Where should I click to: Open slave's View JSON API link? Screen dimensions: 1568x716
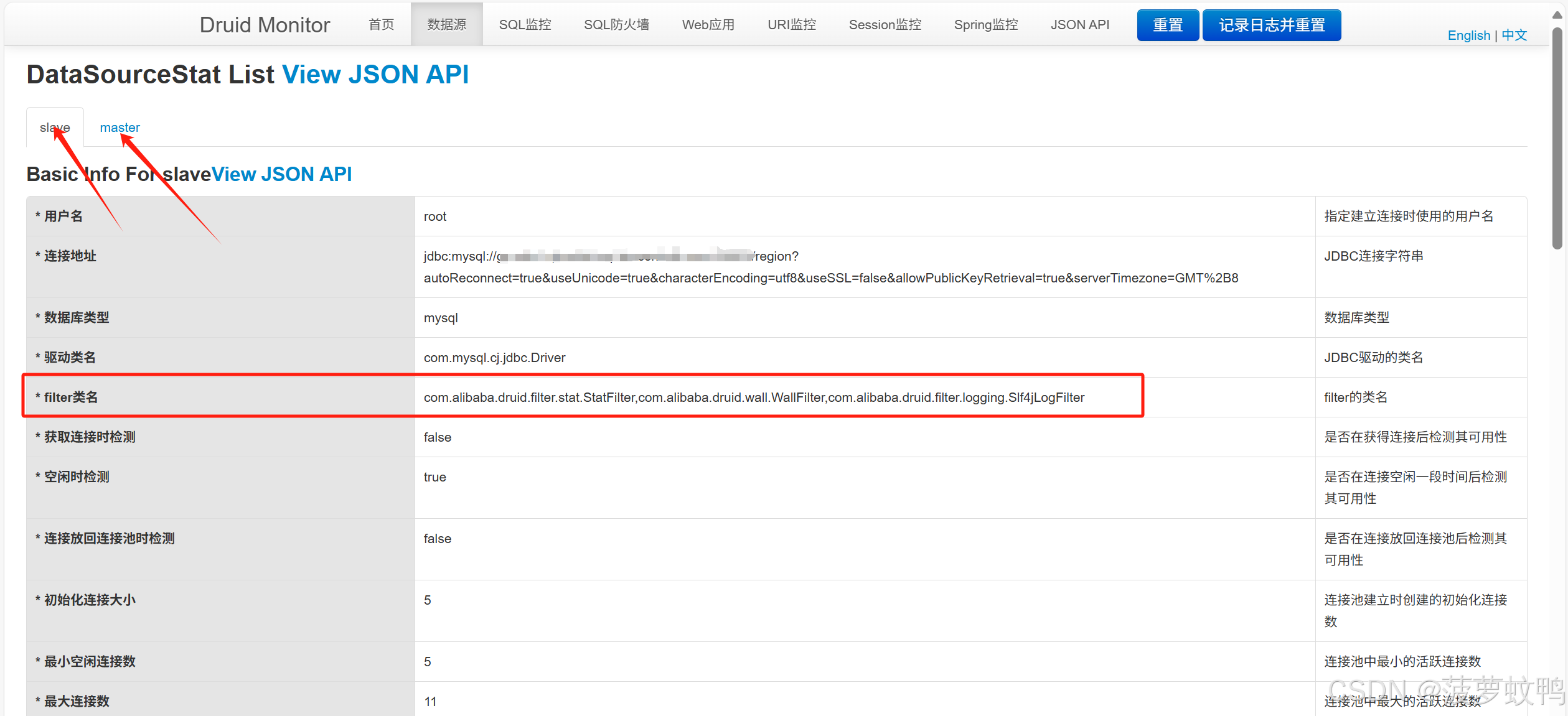(281, 174)
